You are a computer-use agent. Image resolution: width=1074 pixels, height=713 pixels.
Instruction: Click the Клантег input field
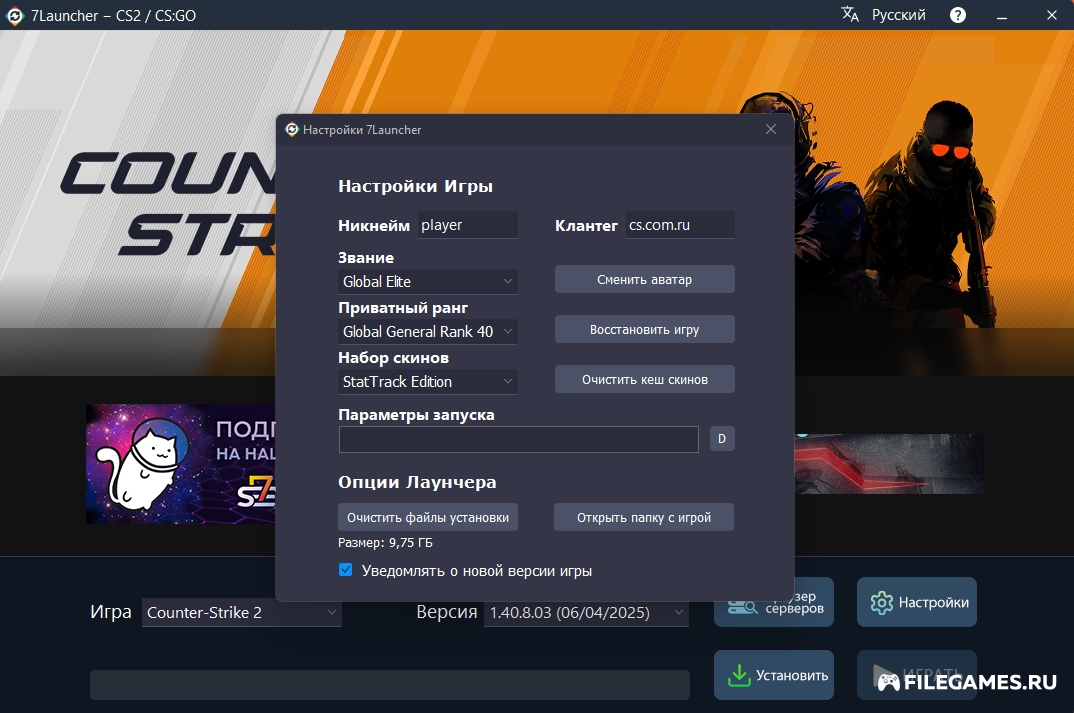point(680,225)
